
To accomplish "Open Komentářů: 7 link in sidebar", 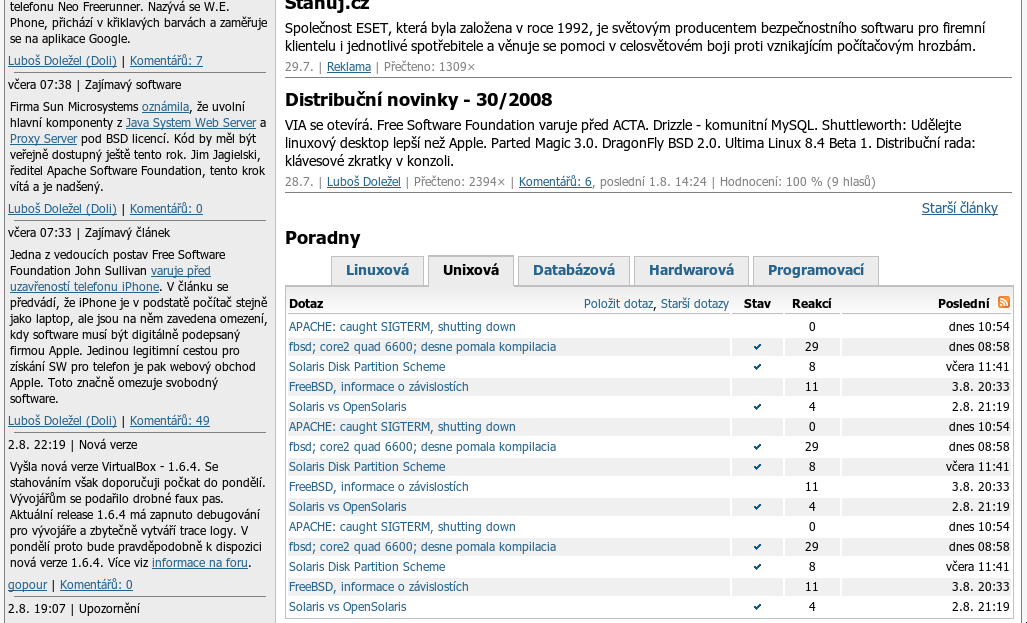I will (x=166, y=61).
